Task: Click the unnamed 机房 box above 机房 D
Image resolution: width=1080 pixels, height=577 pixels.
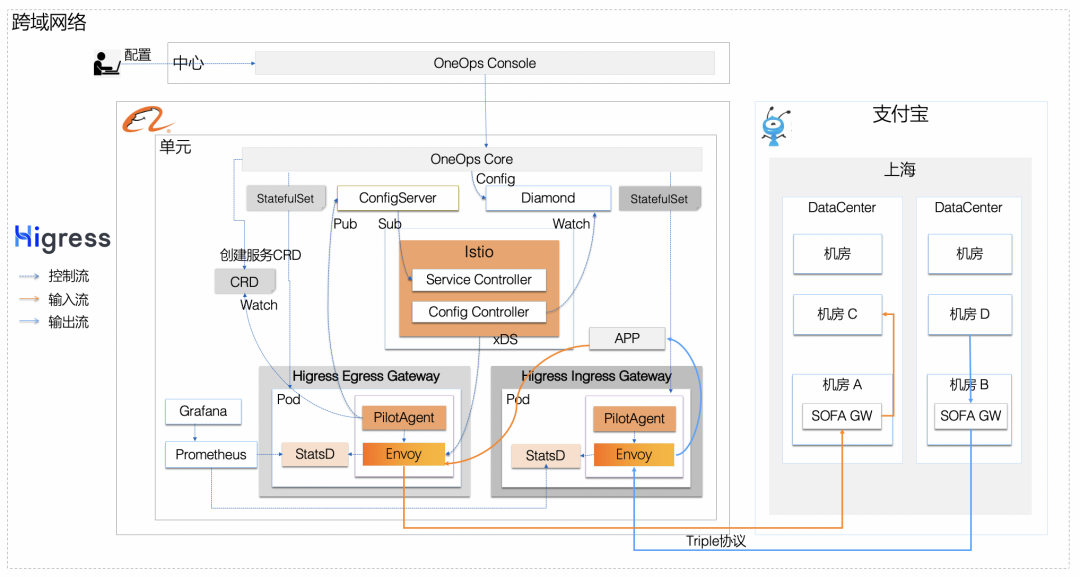Action: tap(970, 254)
